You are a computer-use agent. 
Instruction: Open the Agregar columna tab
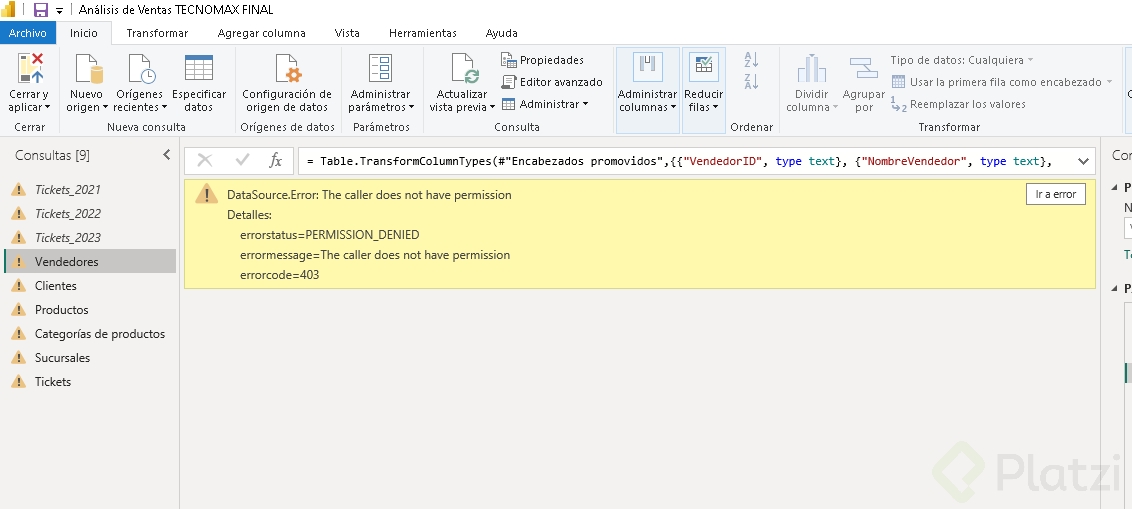261,33
